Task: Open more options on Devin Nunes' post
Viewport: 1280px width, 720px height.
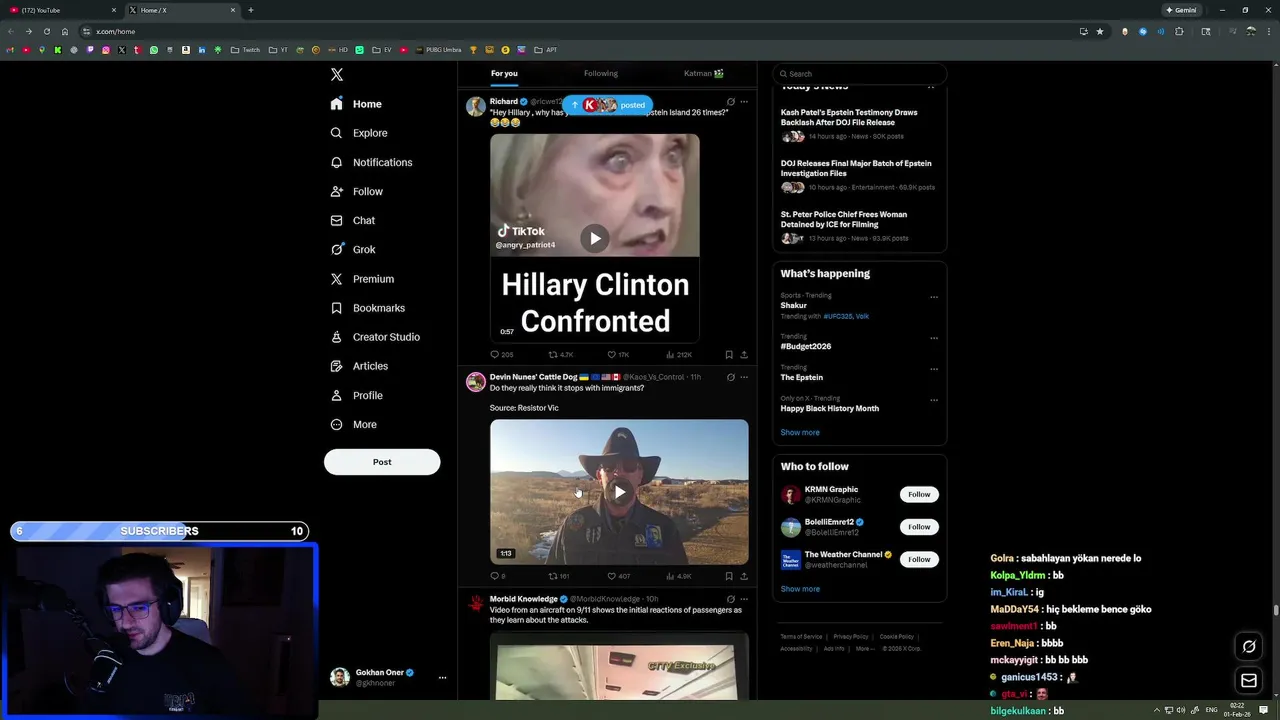Action: (x=744, y=377)
